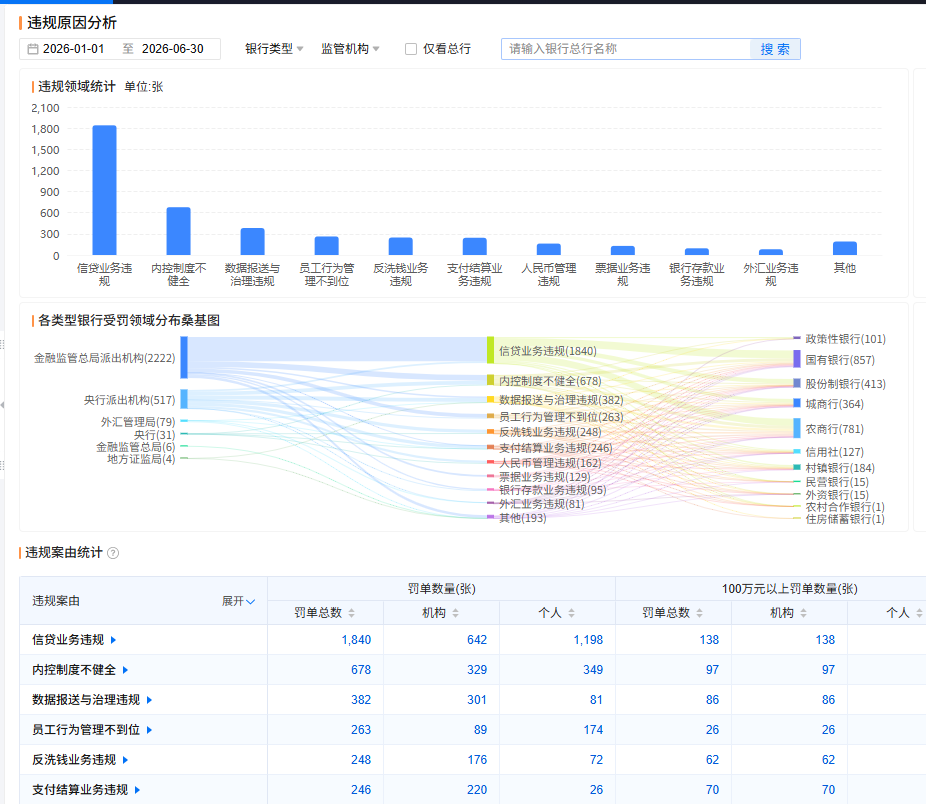Expand the 数据报送与治理违规 row
The height and width of the screenshot is (804, 926).
click(x=149, y=700)
